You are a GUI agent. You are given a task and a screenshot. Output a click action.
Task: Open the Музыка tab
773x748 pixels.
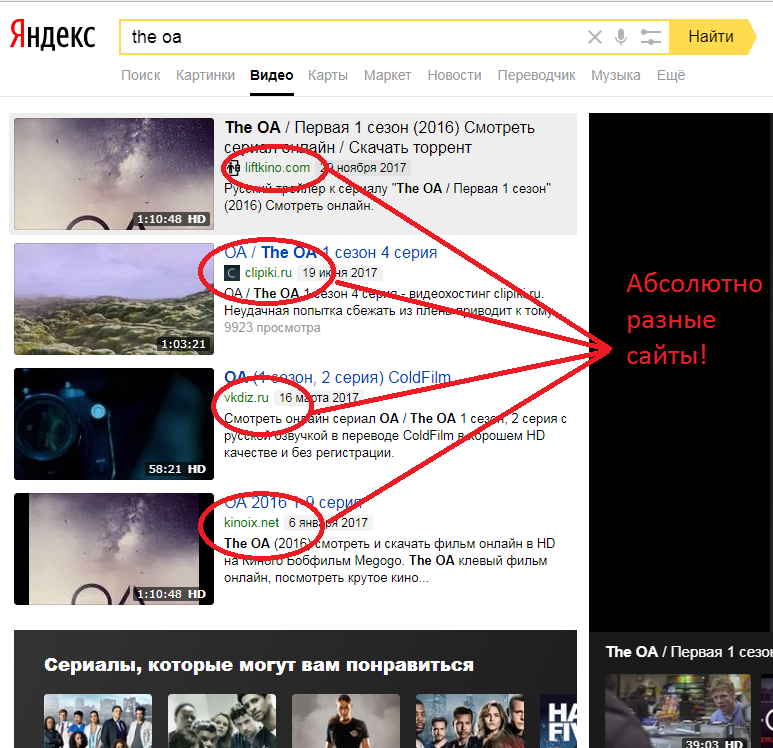(x=616, y=75)
